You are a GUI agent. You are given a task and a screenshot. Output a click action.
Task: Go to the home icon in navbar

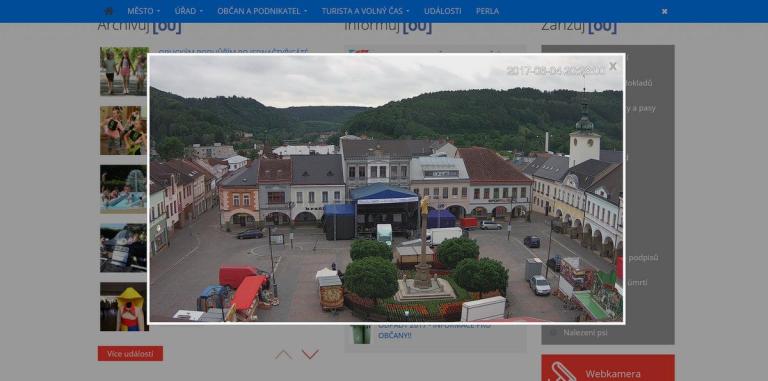point(109,11)
